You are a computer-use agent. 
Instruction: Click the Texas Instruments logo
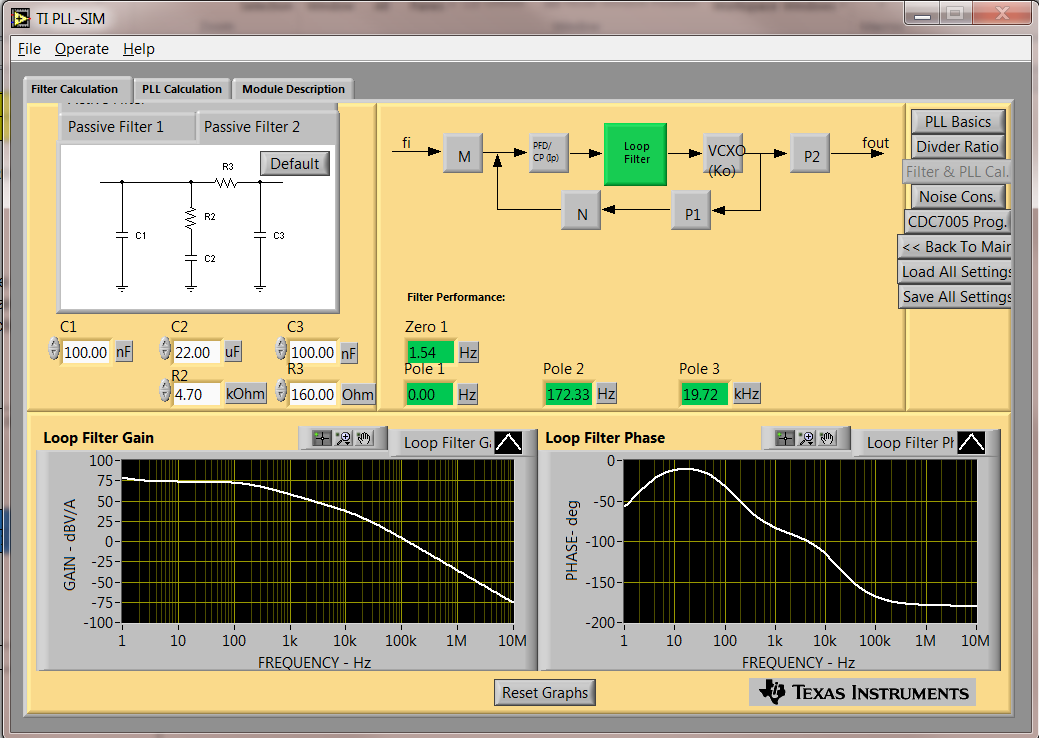pyautogui.click(x=863, y=692)
